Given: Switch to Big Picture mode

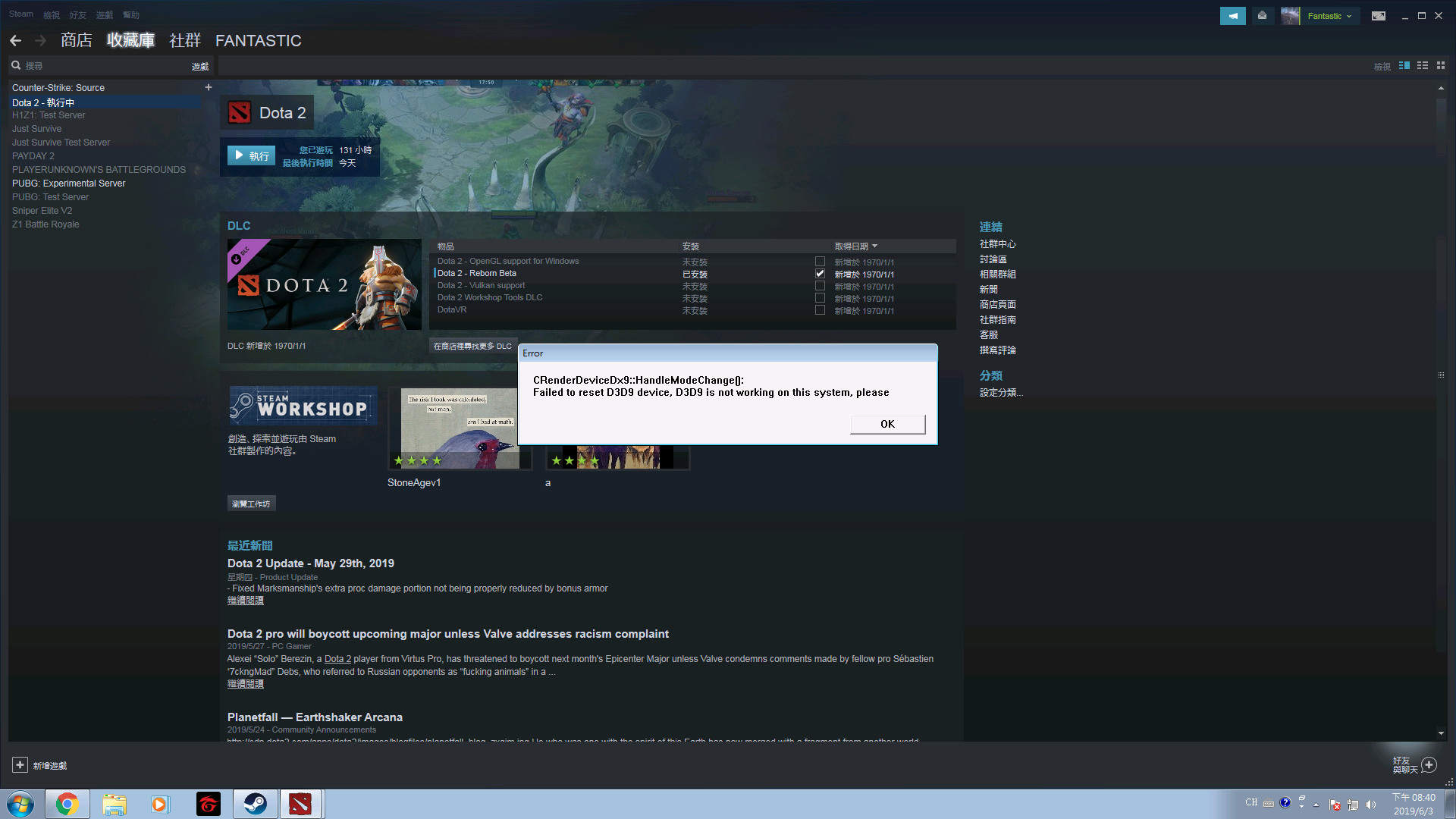Looking at the screenshot, I should [x=1379, y=16].
